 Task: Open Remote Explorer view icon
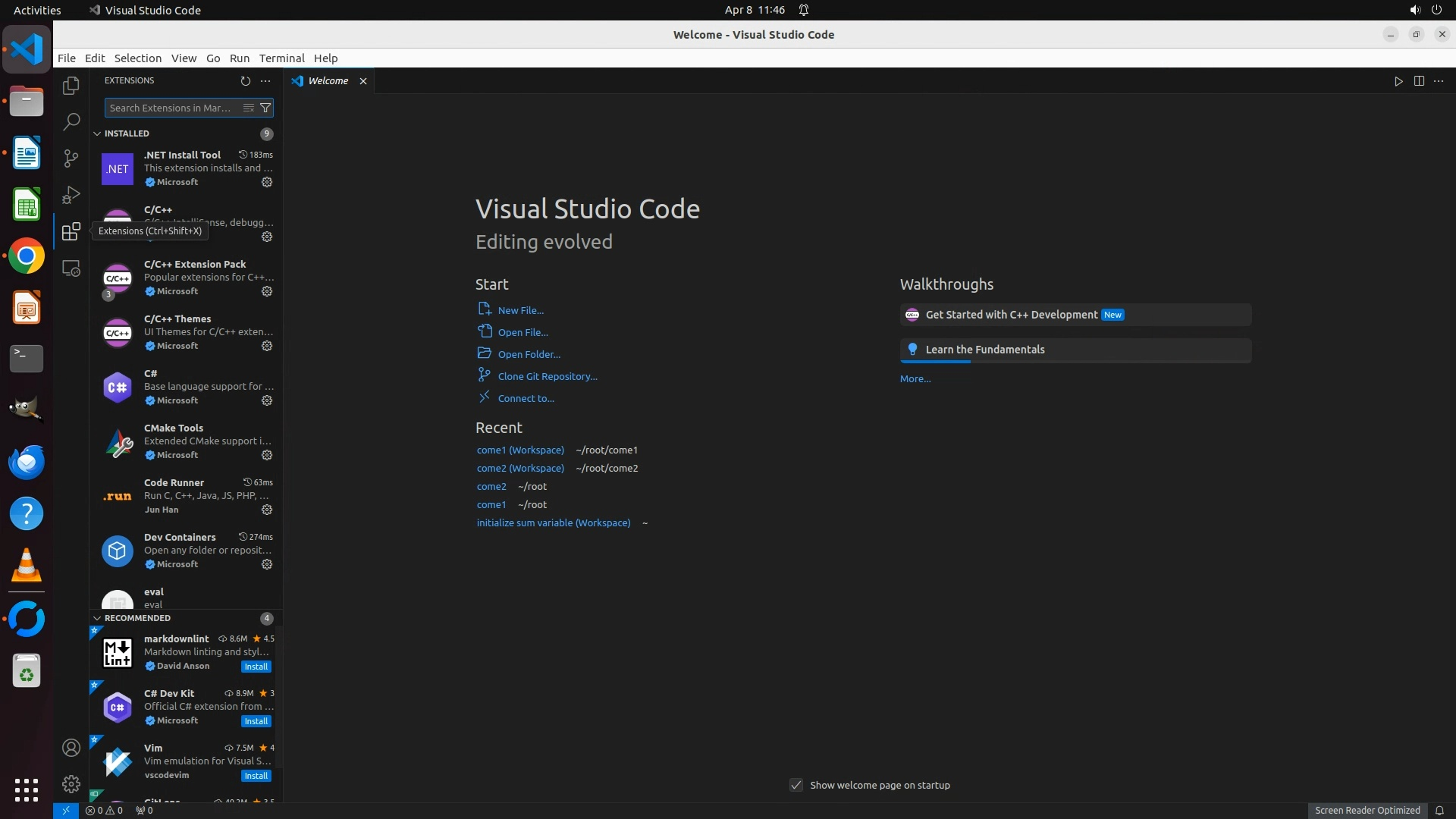pyautogui.click(x=71, y=268)
